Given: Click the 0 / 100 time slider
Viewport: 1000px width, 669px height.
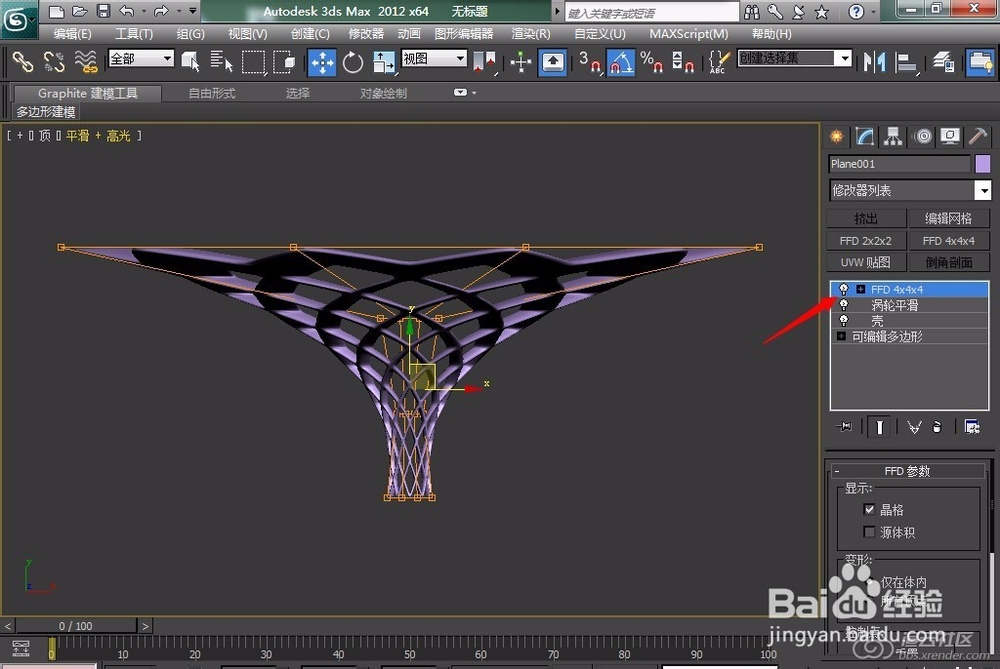Looking at the screenshot, I should click(76, 626).
